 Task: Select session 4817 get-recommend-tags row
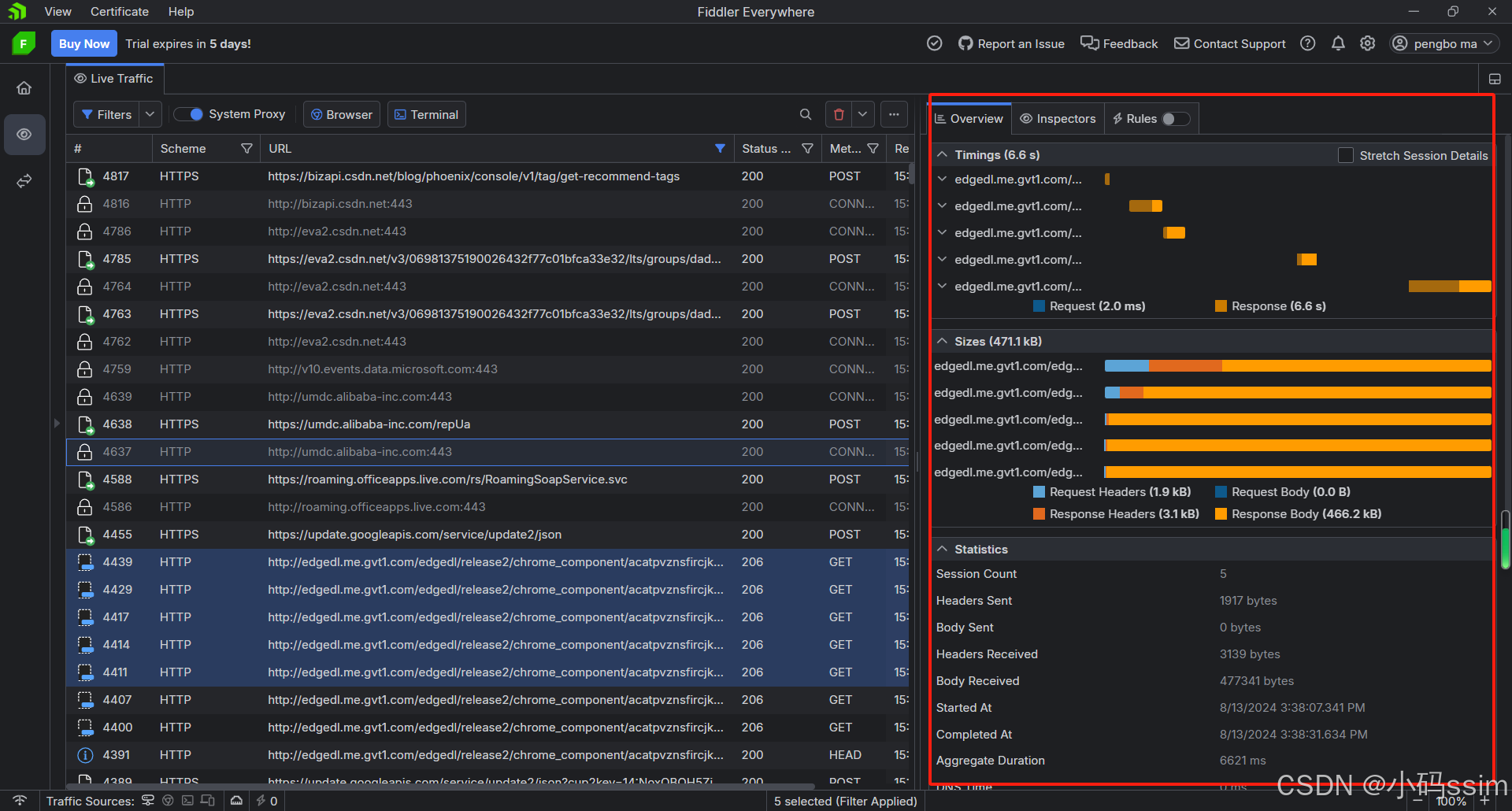tap(487, 176)
